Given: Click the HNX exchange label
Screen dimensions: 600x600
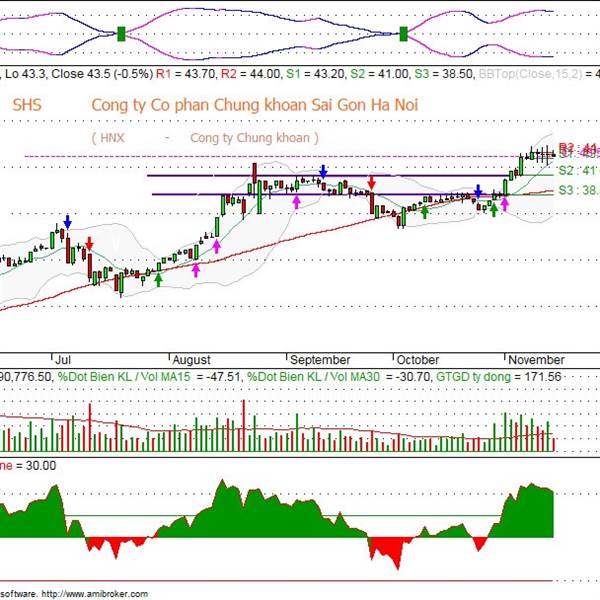Looking at the screenshot, I should coord(112,137).
